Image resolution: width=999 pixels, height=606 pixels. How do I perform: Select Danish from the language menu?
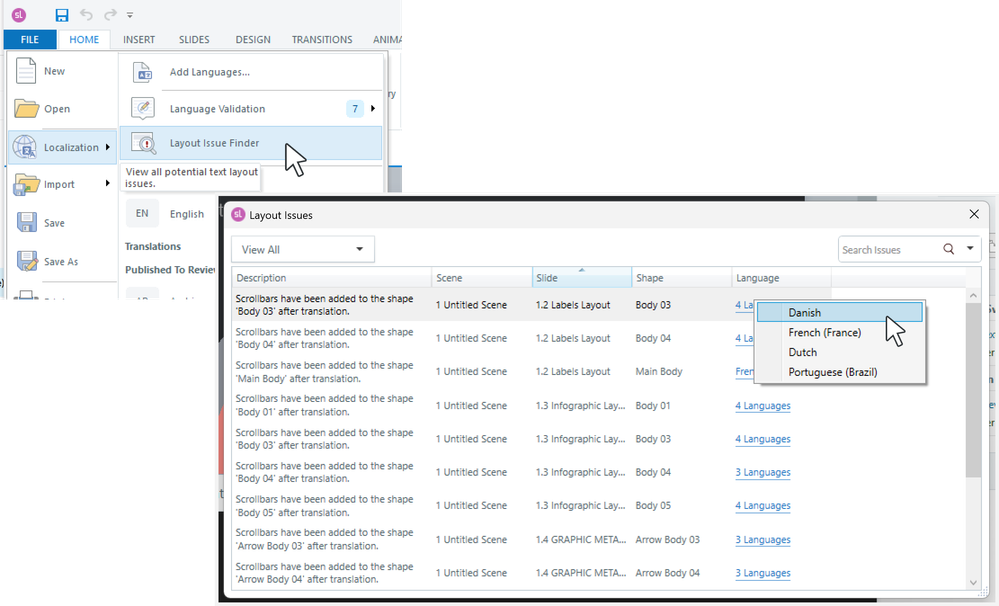[x=804, y=311]
